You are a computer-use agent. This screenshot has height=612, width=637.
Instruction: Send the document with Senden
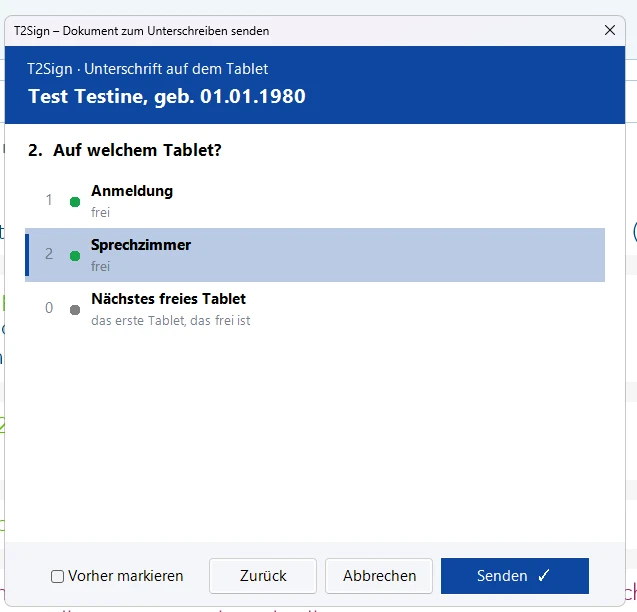[x=515, y=576]
